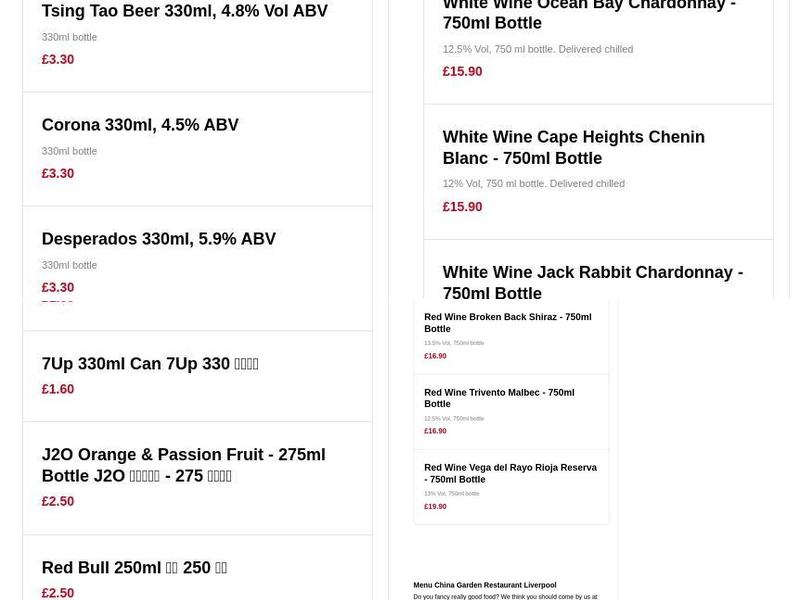Select Tsing Tao Beer 330ml item

click(x=184, y=11)
